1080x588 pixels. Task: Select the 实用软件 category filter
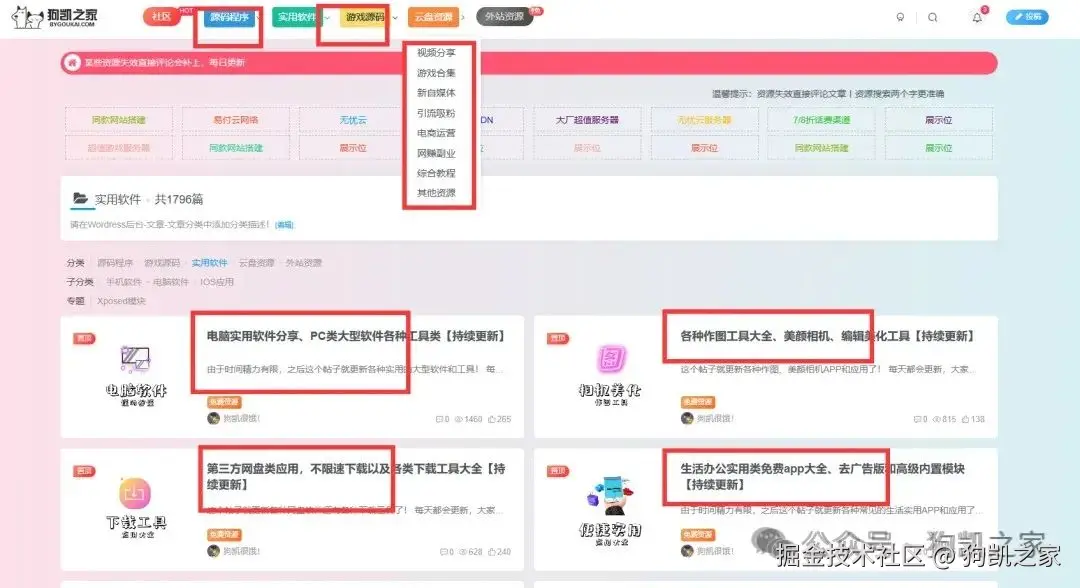tap(209, 263)
